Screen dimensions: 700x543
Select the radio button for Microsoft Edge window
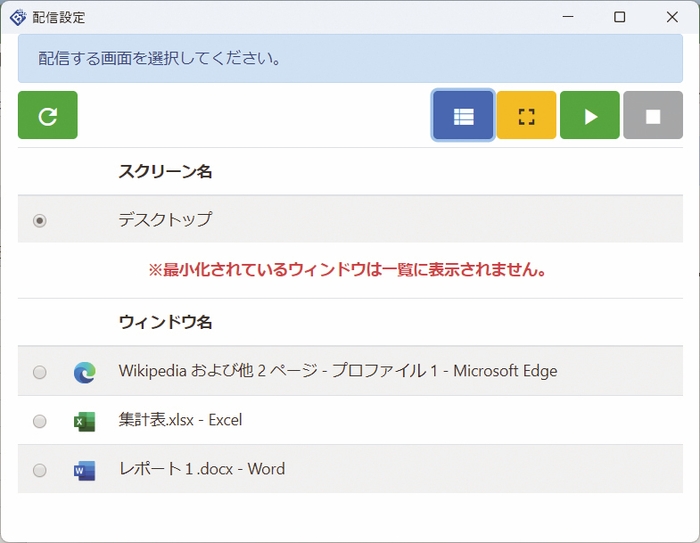[x=40, y=372]
